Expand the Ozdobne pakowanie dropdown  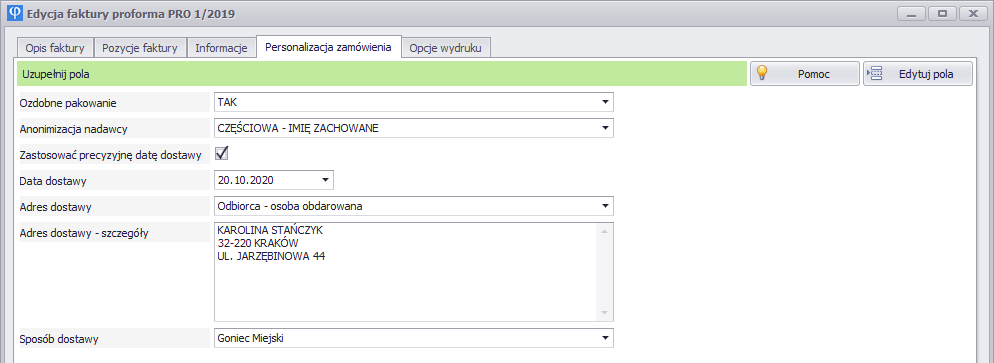tap(605, 102)
